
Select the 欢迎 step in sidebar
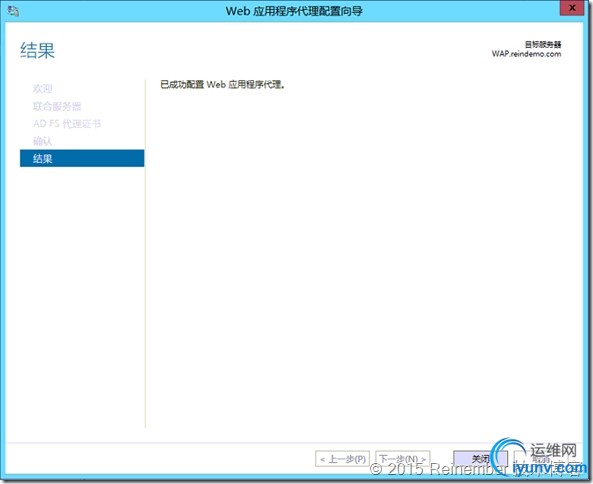tap(42, 88)
